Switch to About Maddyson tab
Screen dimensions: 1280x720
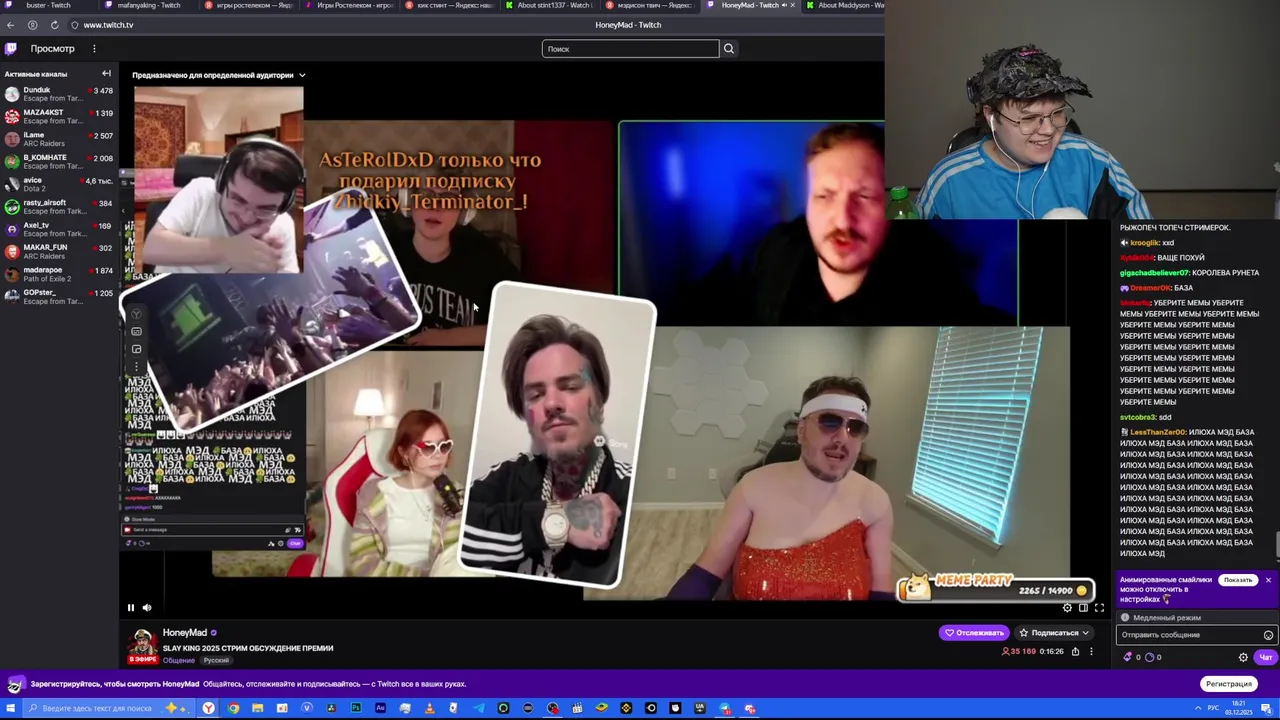[845, 5]
